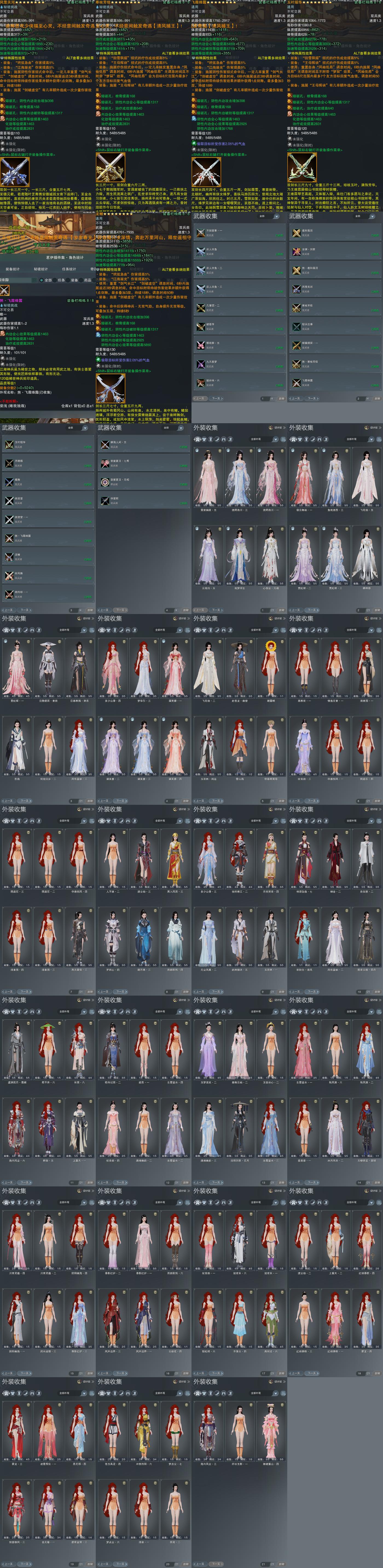Switch to the 秘境统计 tab
The width and height of the screenshot is (383, 1568).
pos(41,269)
